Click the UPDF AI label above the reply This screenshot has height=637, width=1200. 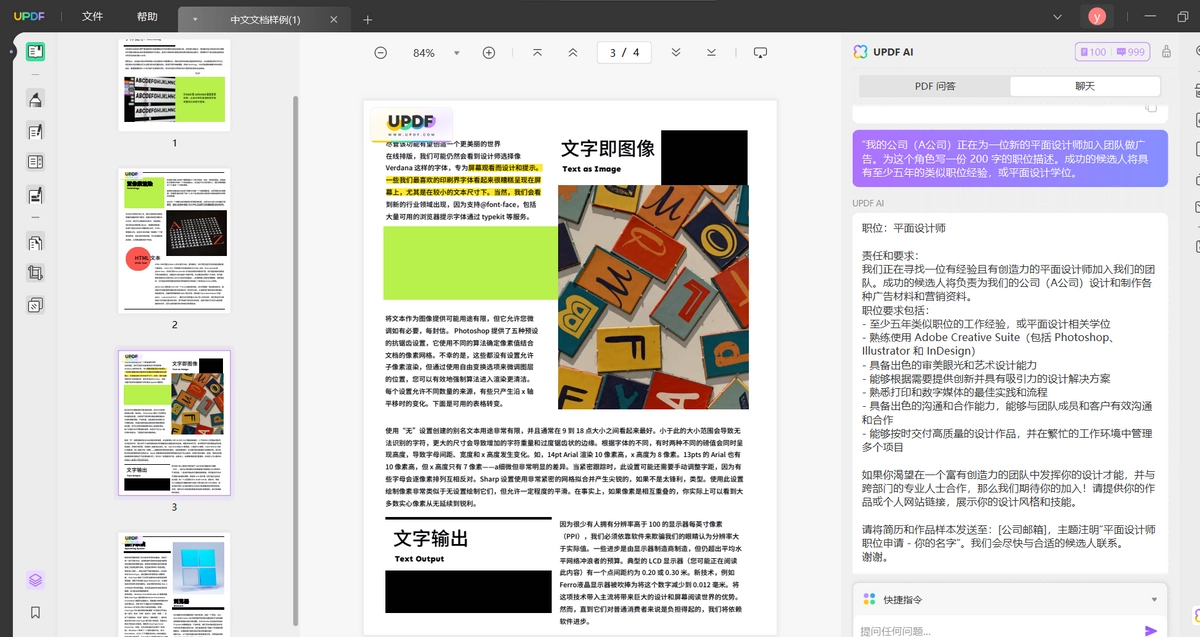click(x=868, y=202)
